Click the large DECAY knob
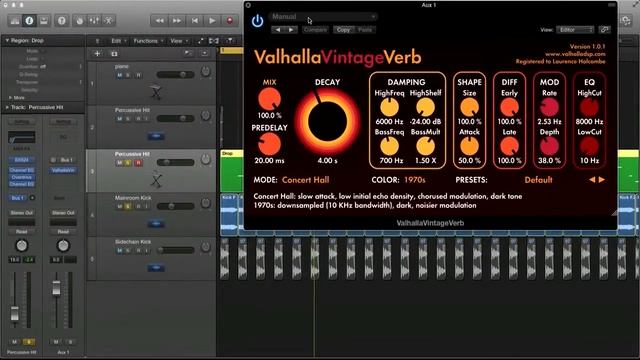The width and height of the screenshot is (640, 360). click(327, 121)
